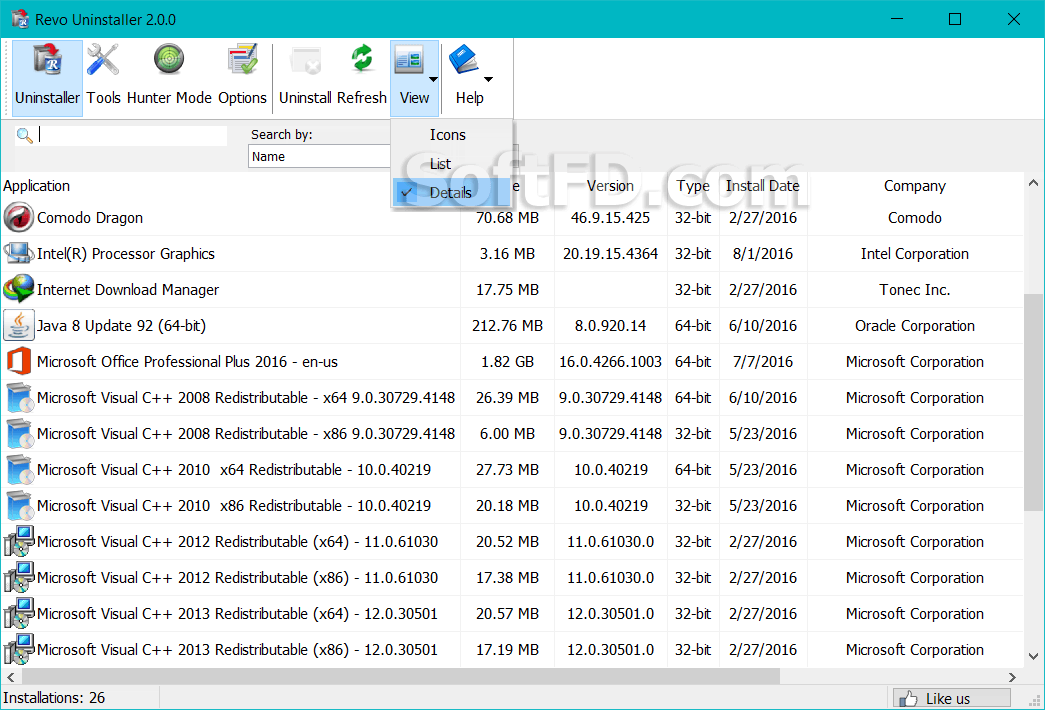Click the horizontal scrollbar left arrow
Image resolution: width=1045 pixels, height=710 pixels.
[10, 677]
